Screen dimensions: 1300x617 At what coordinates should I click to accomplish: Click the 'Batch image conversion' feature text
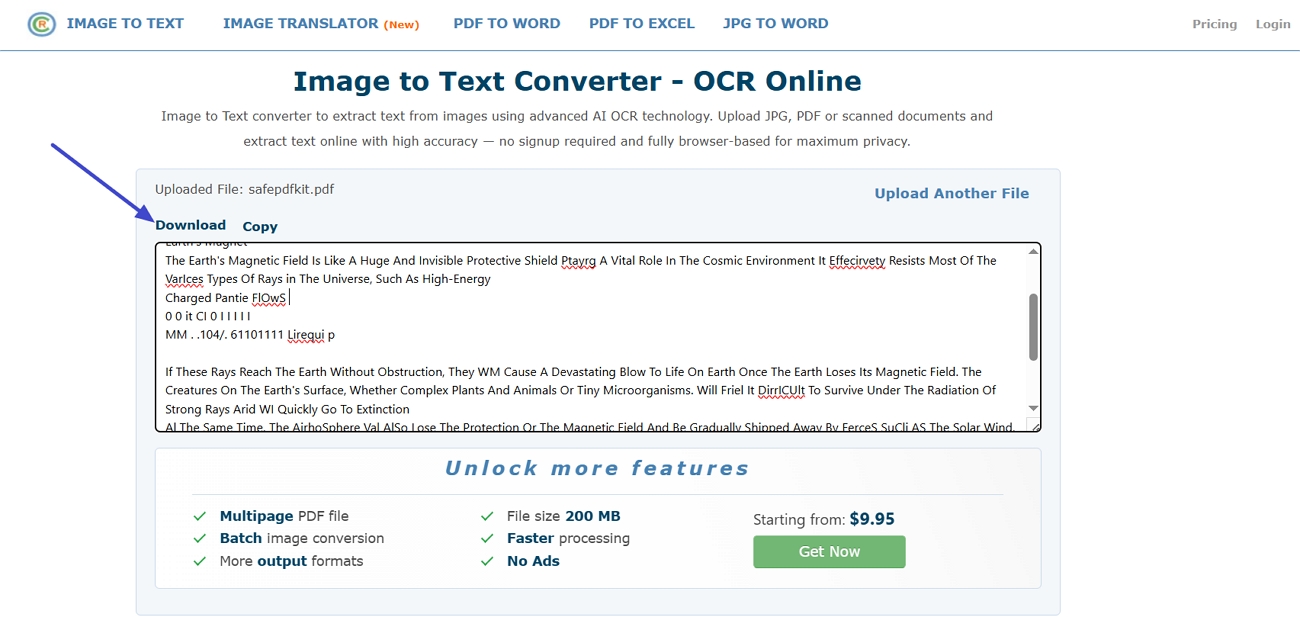(302, 538)
